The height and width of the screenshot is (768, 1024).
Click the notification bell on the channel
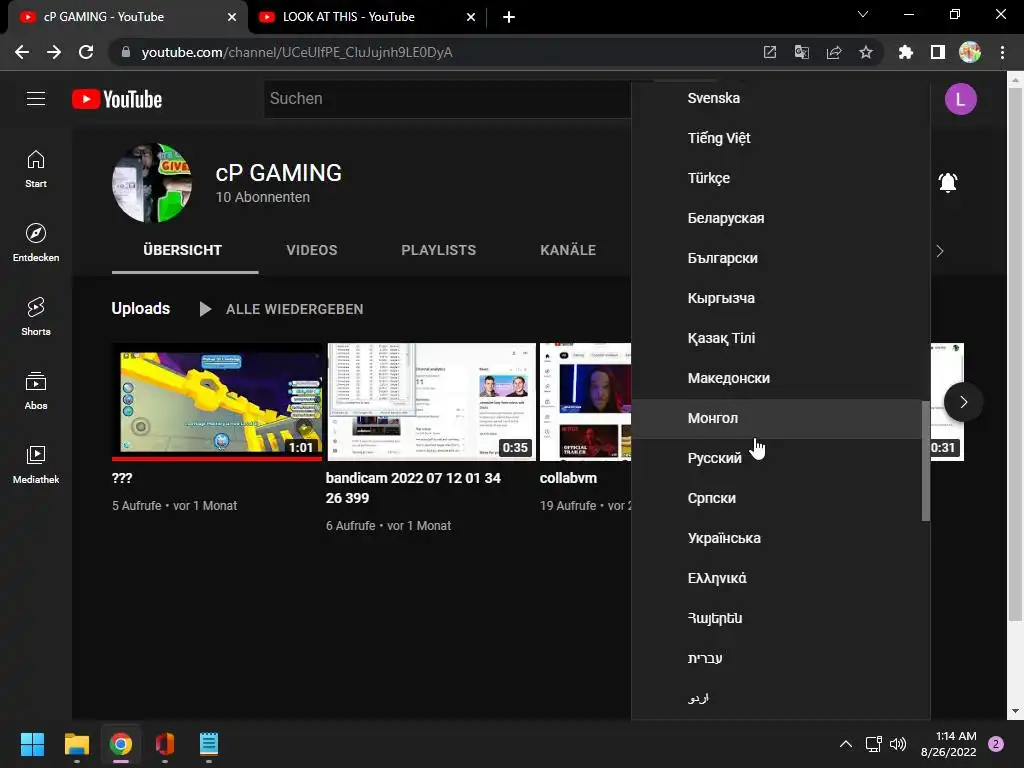948,182
